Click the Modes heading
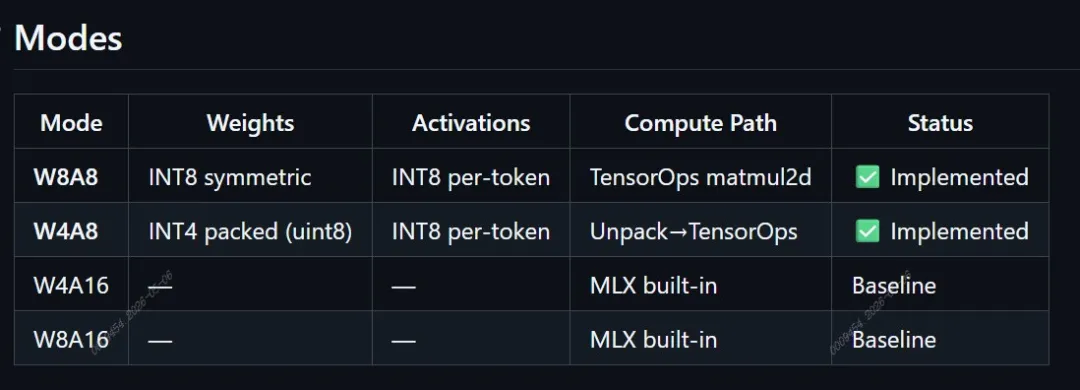This screenshot has width=1080, height=390. tap(68, 37)
